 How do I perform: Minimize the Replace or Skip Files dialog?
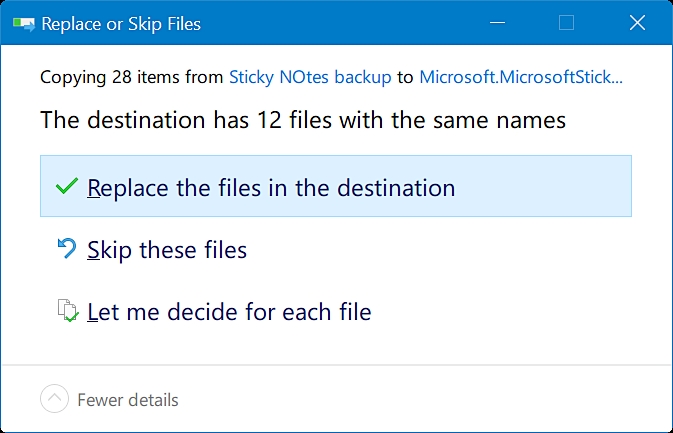497,23
